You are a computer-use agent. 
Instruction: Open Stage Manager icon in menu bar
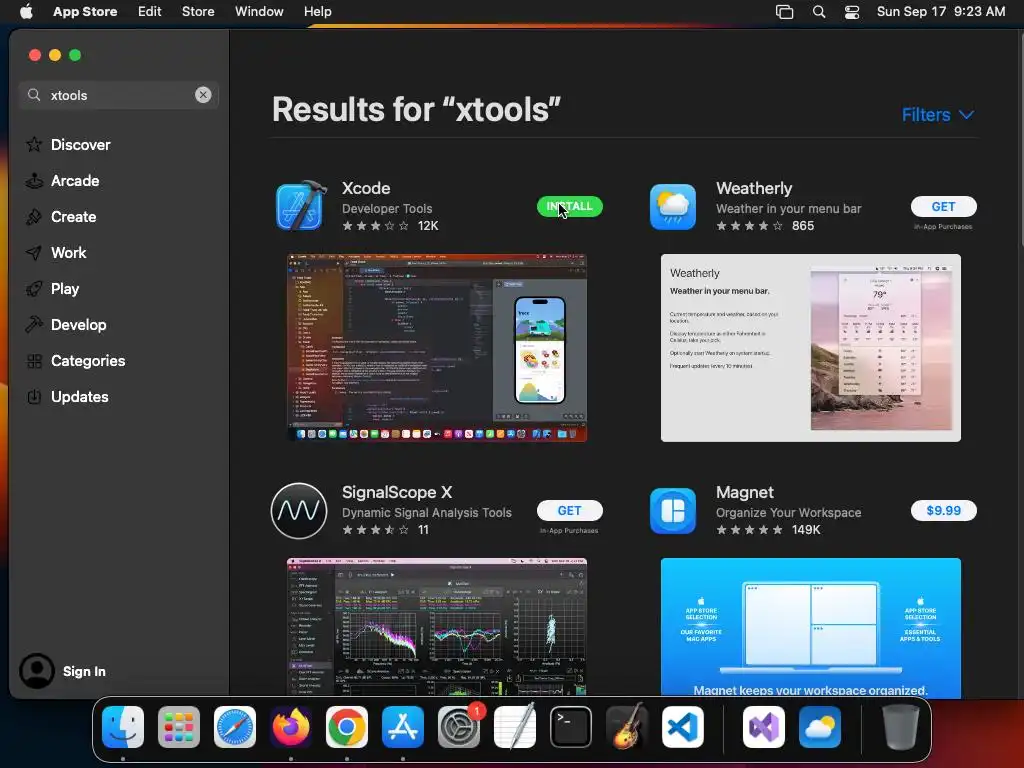(784, 12)
